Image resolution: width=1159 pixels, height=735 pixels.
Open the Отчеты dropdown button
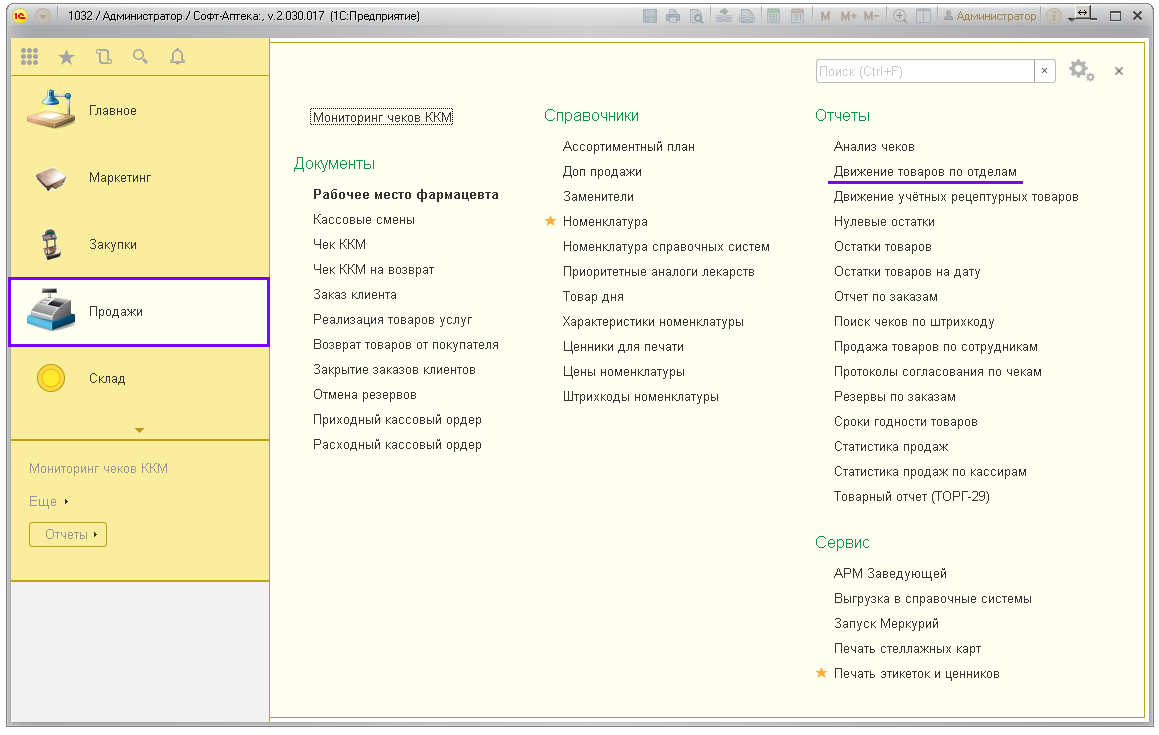pyautogui.click(x=68, y=535)
